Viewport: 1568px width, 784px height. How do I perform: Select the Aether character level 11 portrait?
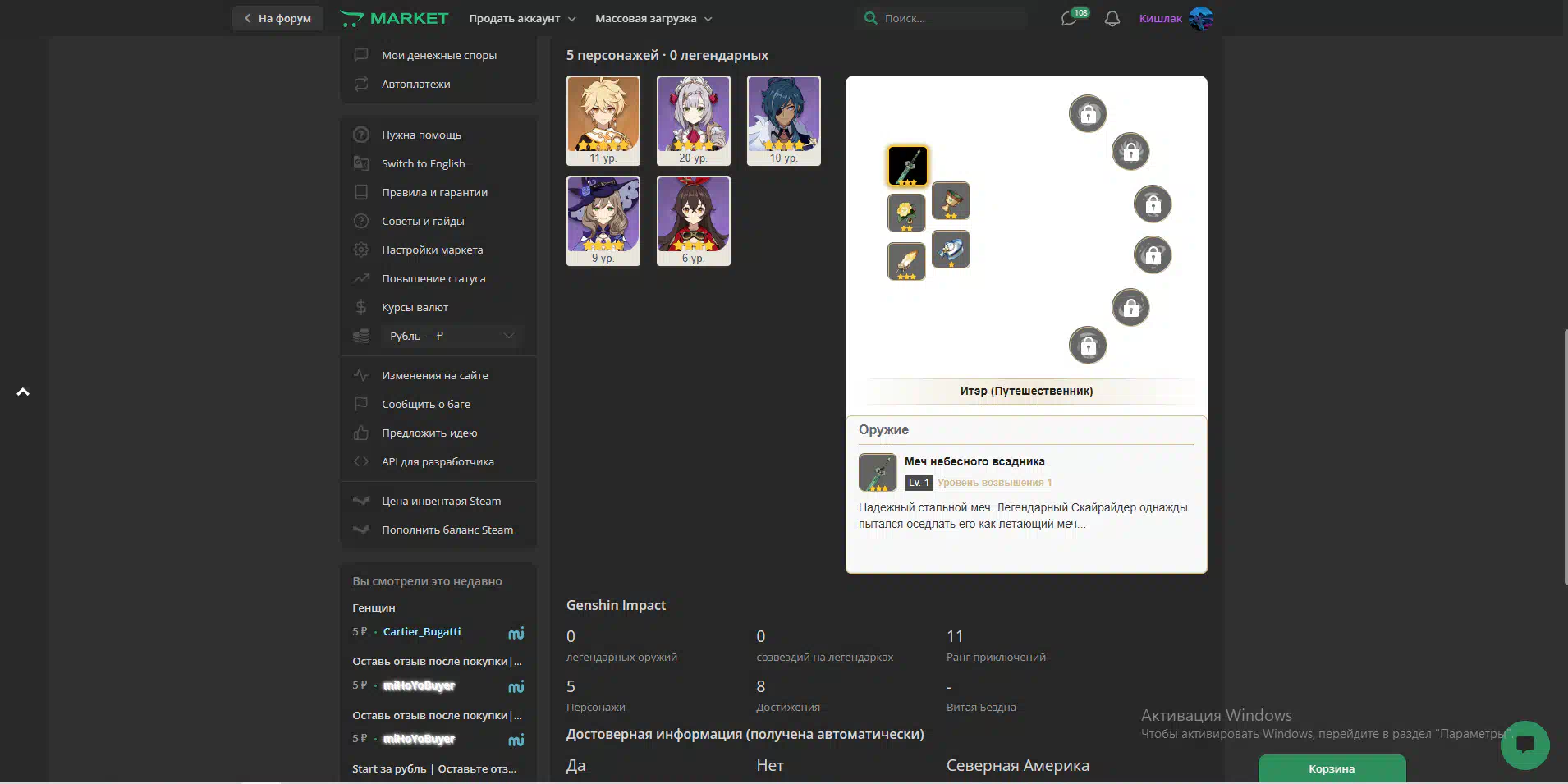(x=603, y=121)
